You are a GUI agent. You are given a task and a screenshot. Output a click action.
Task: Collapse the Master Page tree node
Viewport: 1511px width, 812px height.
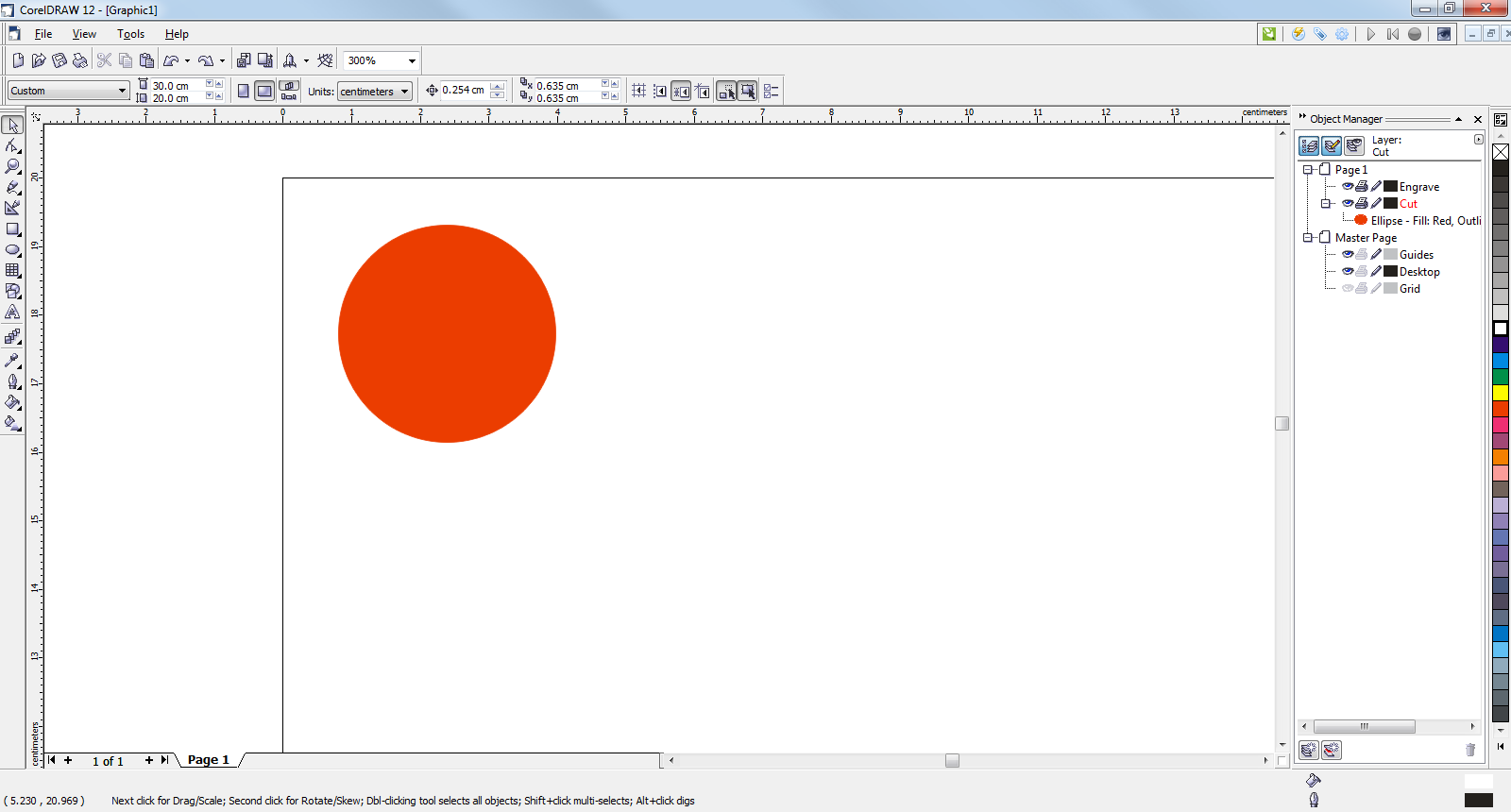click(1308, 238)
